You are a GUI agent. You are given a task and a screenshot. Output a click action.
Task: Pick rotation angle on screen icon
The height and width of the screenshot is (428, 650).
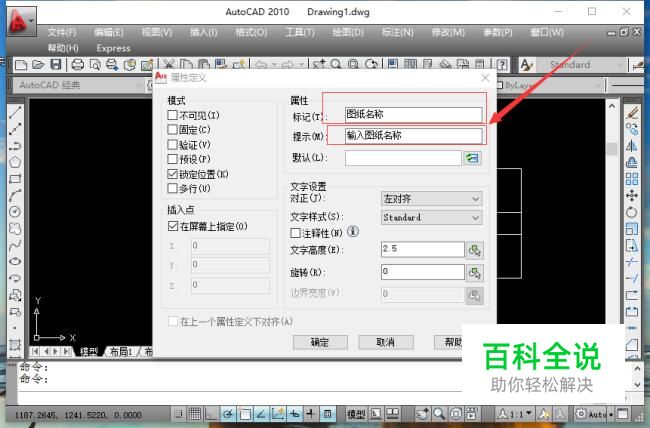point(475,273)
